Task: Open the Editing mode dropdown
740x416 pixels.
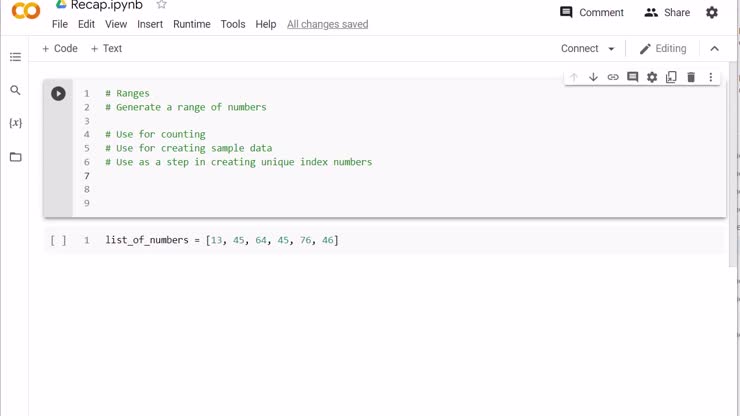Action: 663,49
